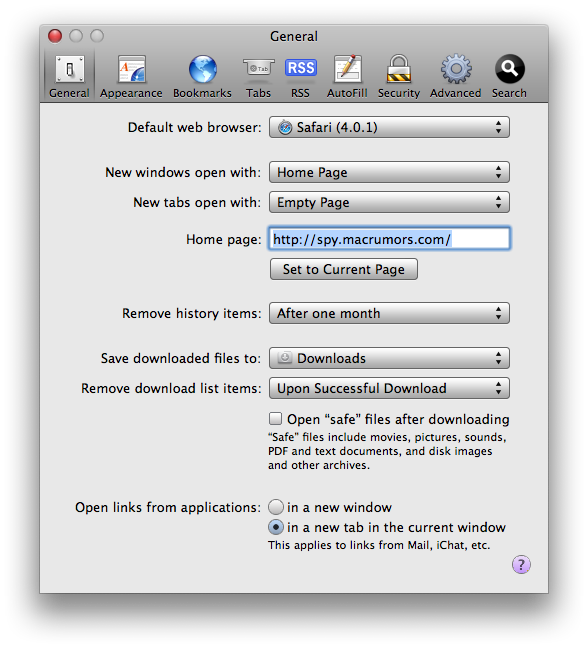Open the New tabs open with dropdown
This screenshot has height=648, width=588.
pos(389,202)
